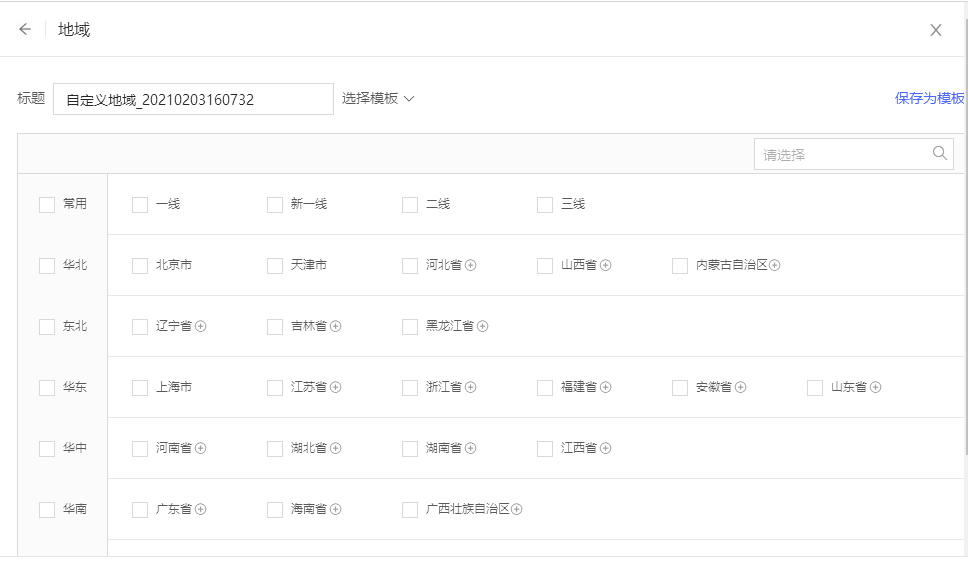Check the 华南 region checkbox
This screenshot has width=968, height=563.
point(47,509)
